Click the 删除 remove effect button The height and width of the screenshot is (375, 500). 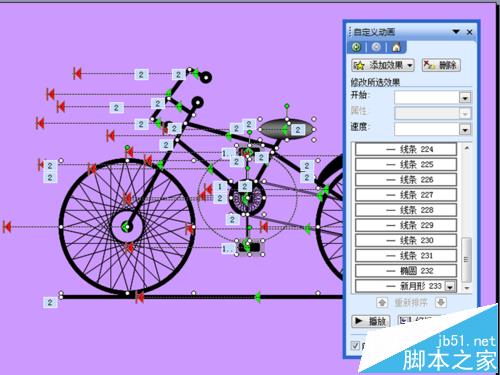(441, 65)
